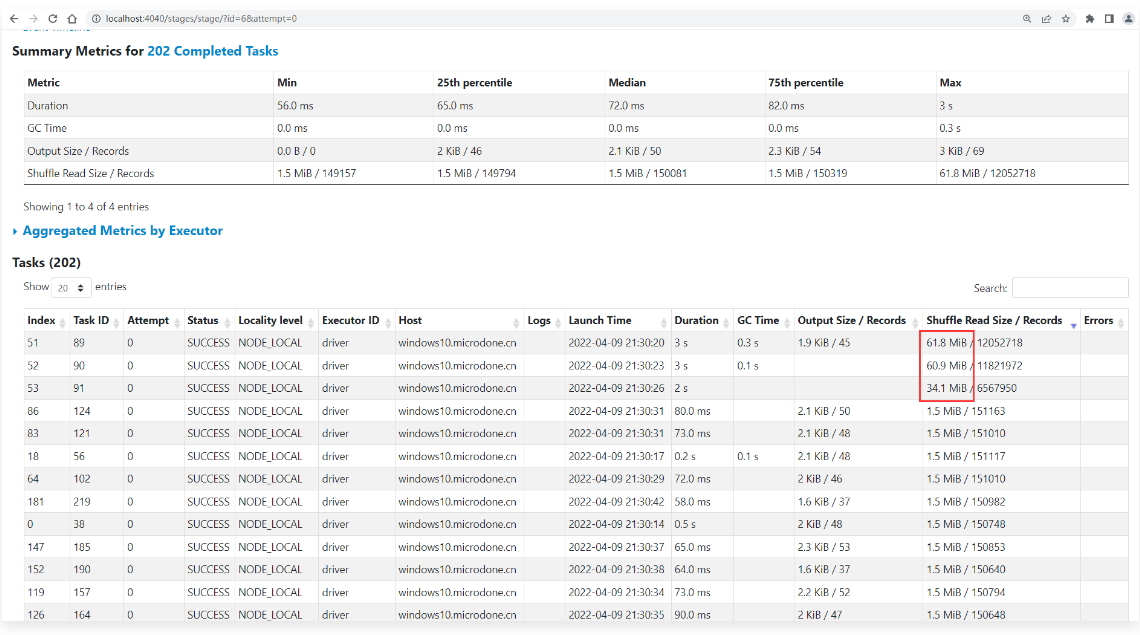Viewport: 1140px width, 635px height.
Task: Click the address bar URL localhost:4040
Action: click(201, 19)
